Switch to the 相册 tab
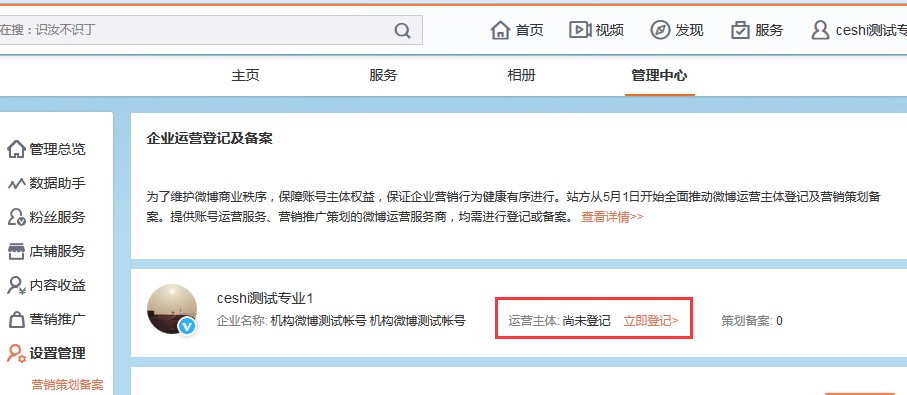Viewport: 907px width, 395px height. (521, 75)
